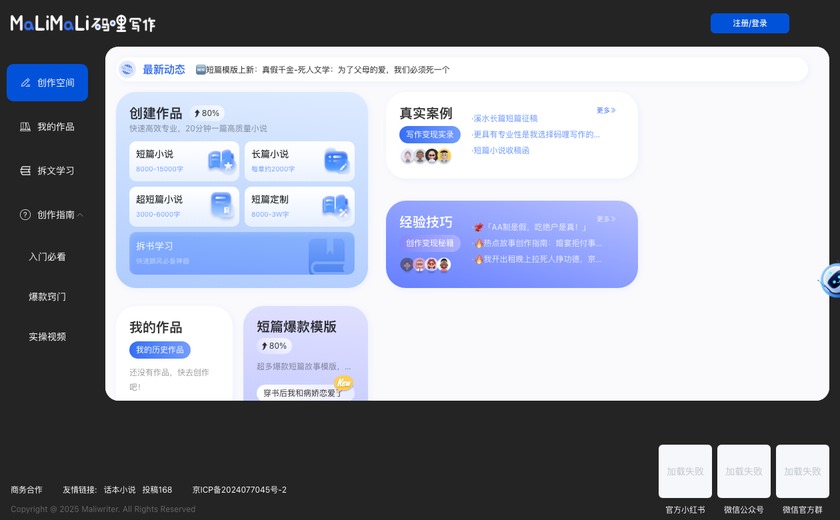Open the 创作空间 sidebar item
Screen dimensions: 840x520
(x=47, y=82)
